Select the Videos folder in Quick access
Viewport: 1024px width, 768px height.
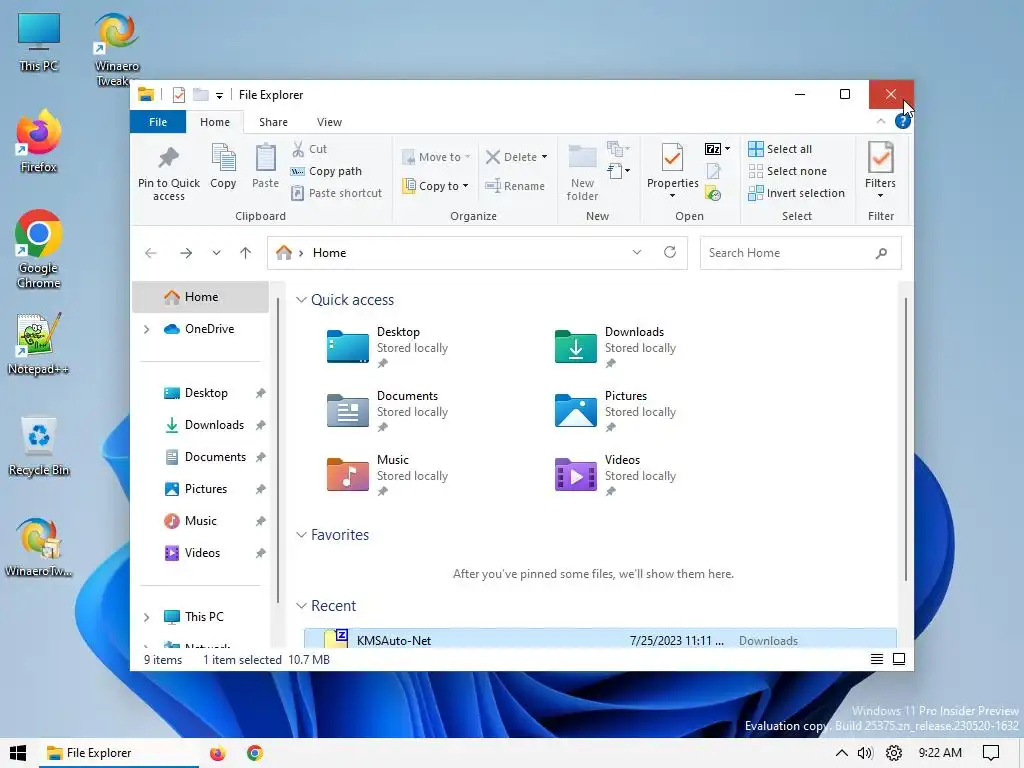coord(616,475)
